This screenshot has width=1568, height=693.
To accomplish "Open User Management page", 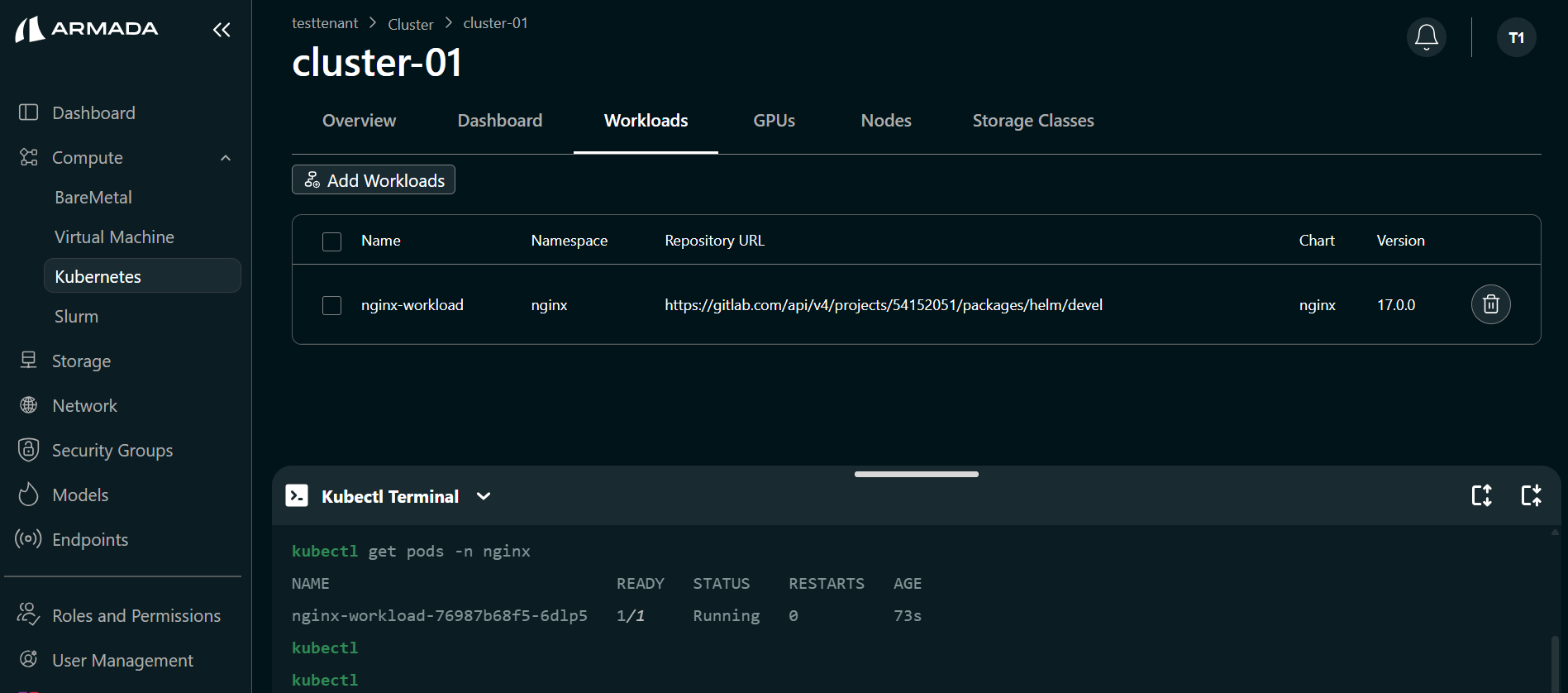I will click(122, 661).
